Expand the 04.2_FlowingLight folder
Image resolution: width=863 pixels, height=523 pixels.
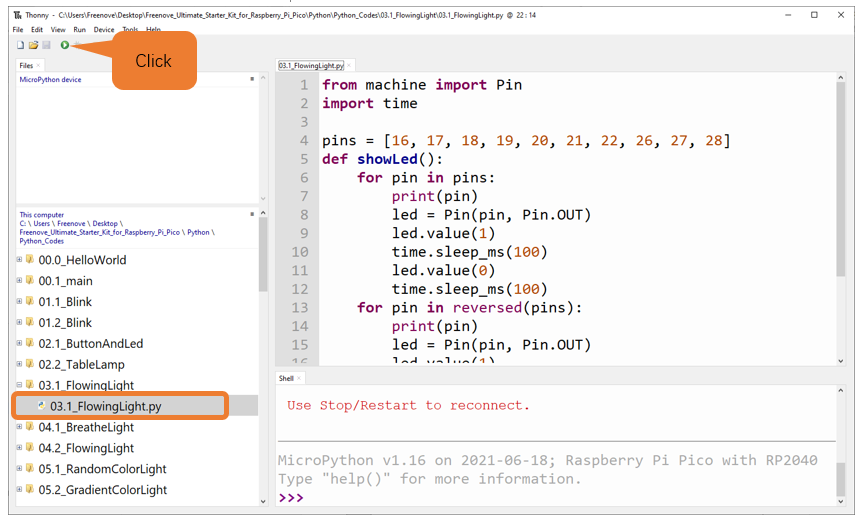tap(19, 448)
